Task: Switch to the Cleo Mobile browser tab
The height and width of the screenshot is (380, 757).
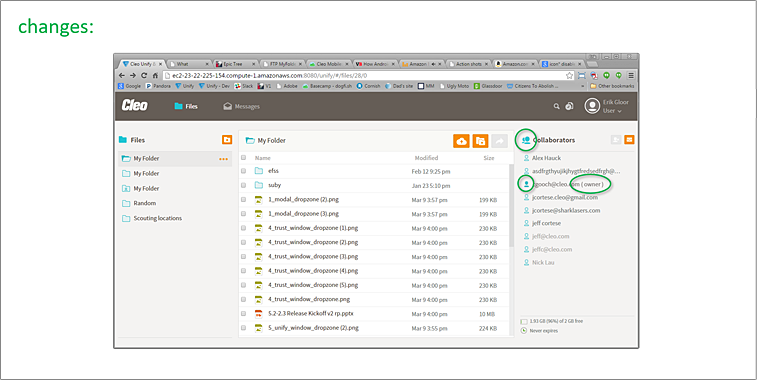Action: (x=329, y=64)
